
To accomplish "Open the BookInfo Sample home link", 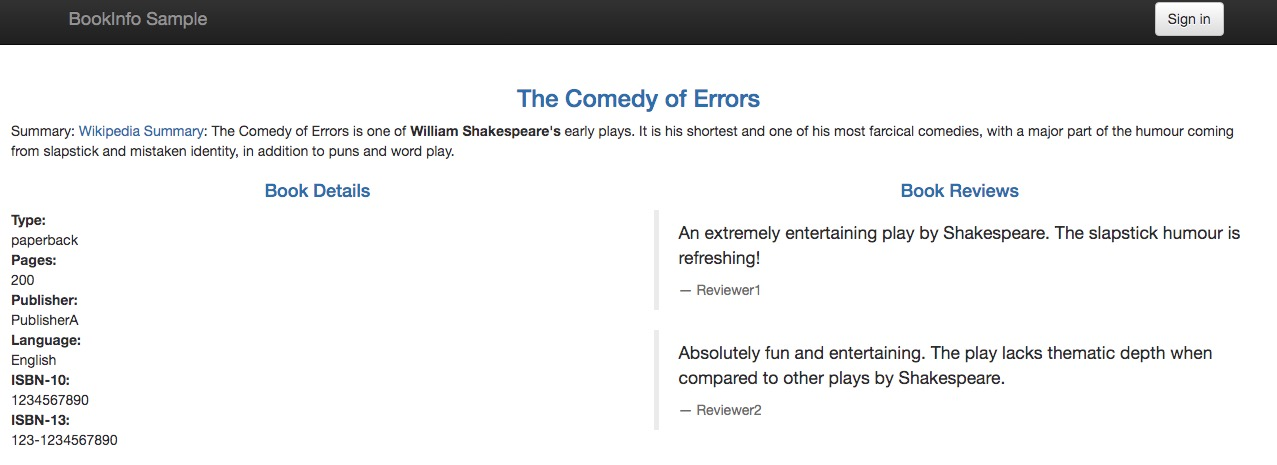I will click(x=138, y=19).
